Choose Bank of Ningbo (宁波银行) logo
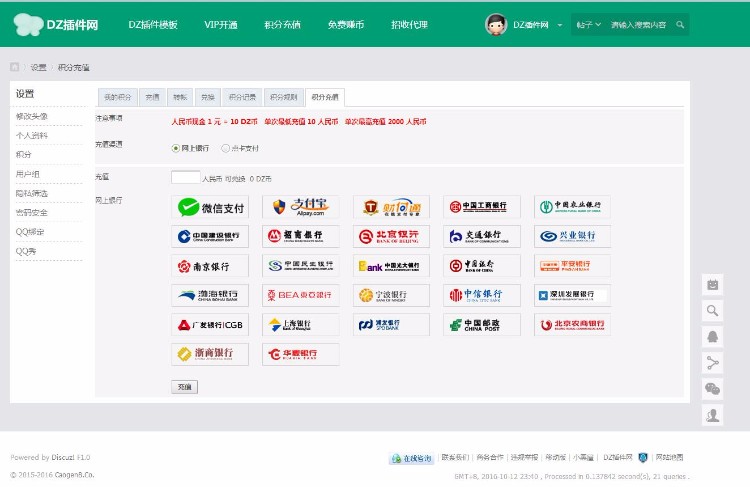 pos(391,295)
